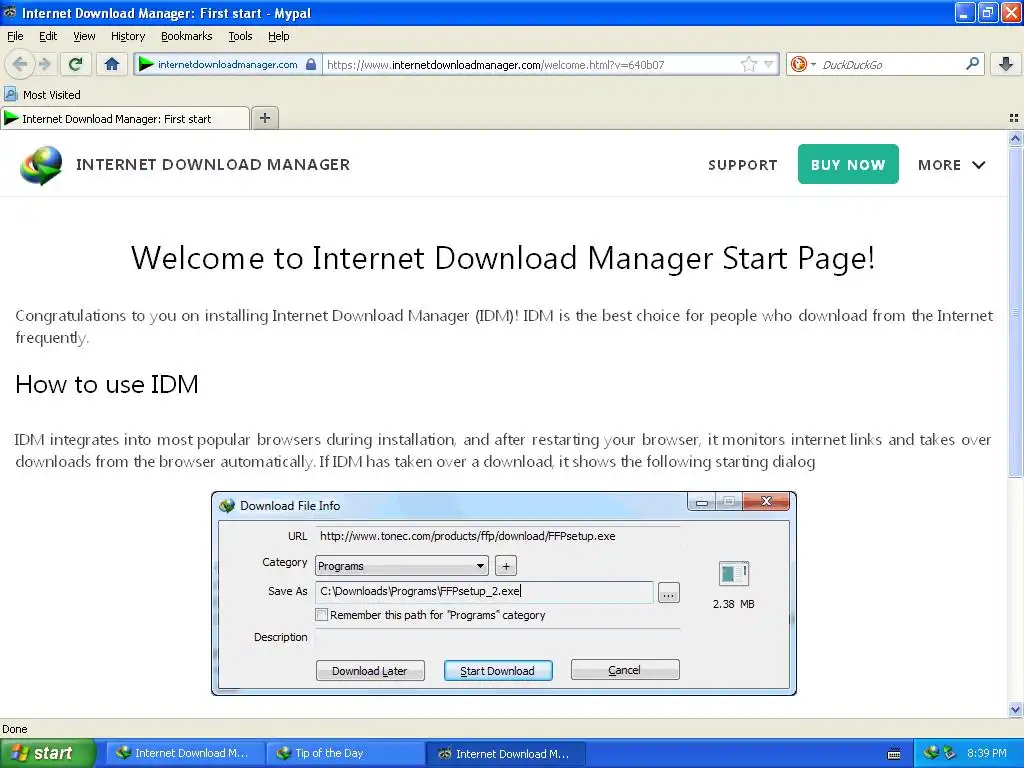Open the list all tabs grid icon
Viewport: 1024px width, 768px height.
click(1014, 118)
